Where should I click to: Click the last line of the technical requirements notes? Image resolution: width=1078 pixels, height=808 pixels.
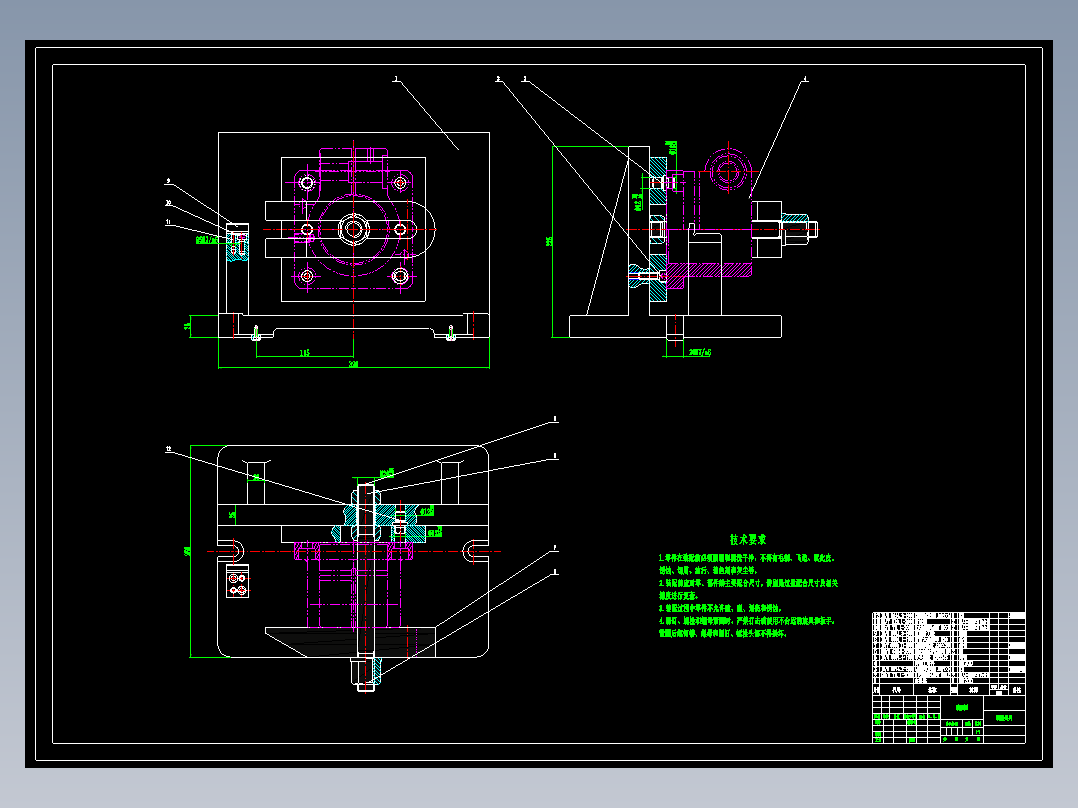[723, 633]
